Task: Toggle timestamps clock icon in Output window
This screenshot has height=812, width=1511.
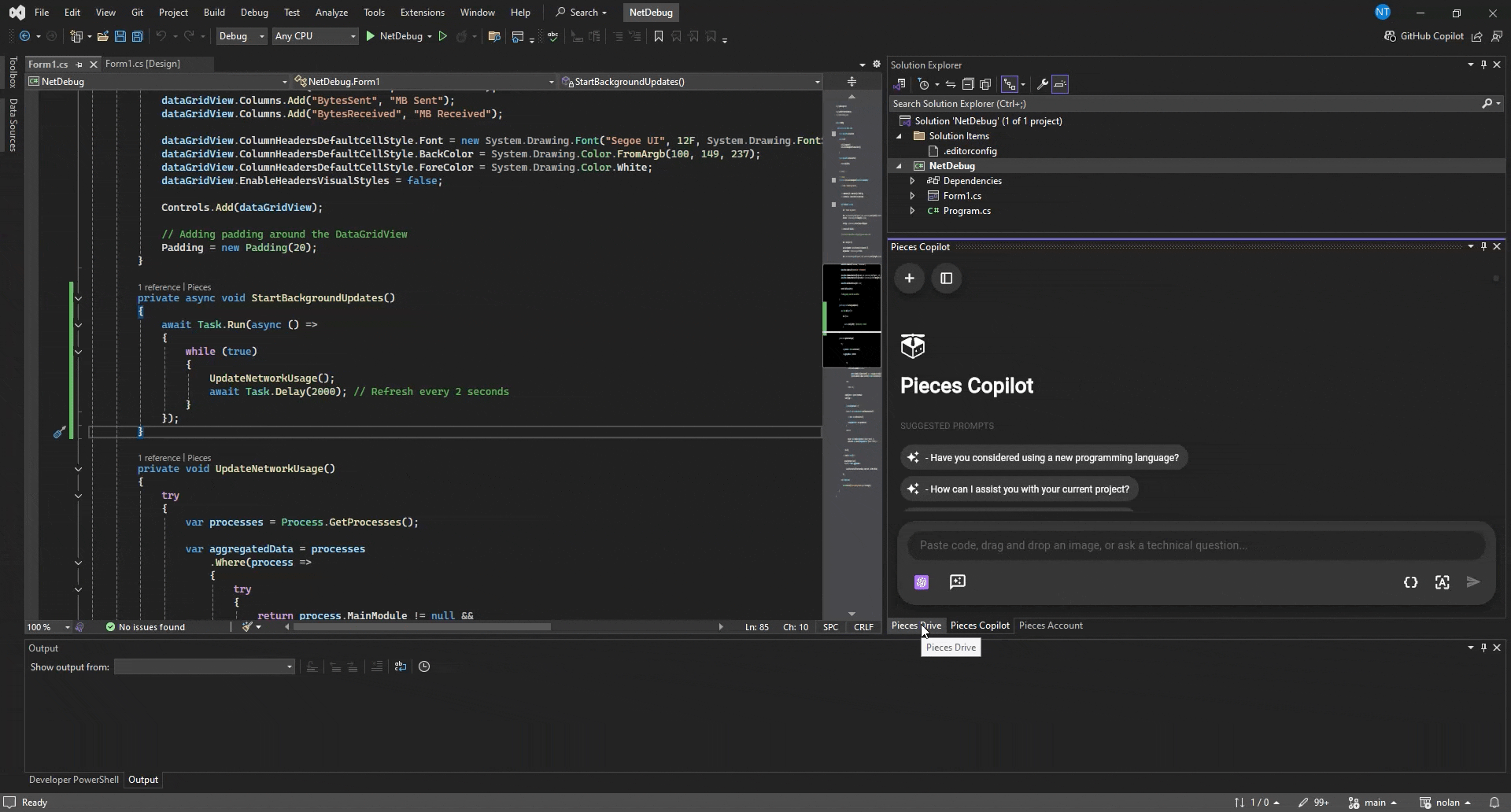Action: tap(424, 667)
